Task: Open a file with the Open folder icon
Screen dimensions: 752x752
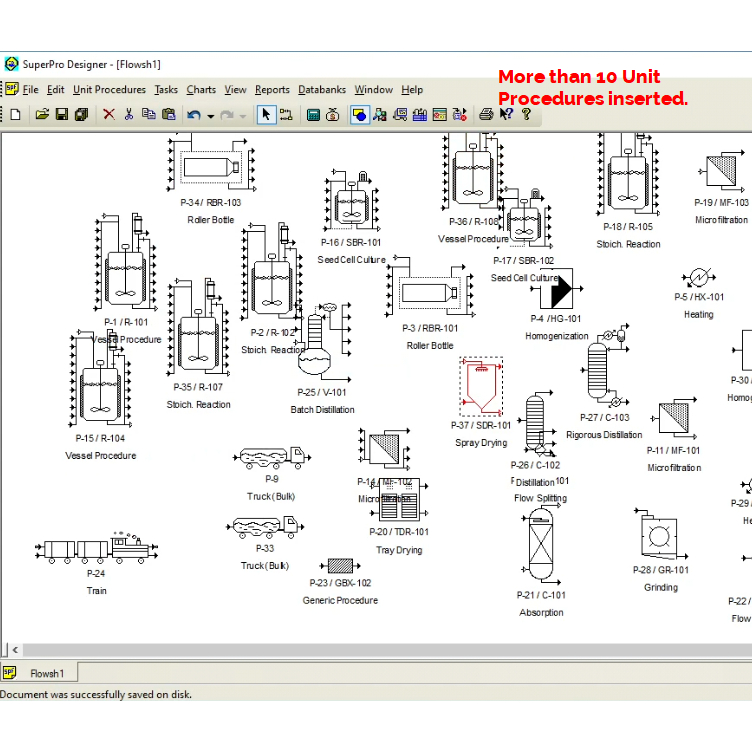Action: tap(43, 115)
